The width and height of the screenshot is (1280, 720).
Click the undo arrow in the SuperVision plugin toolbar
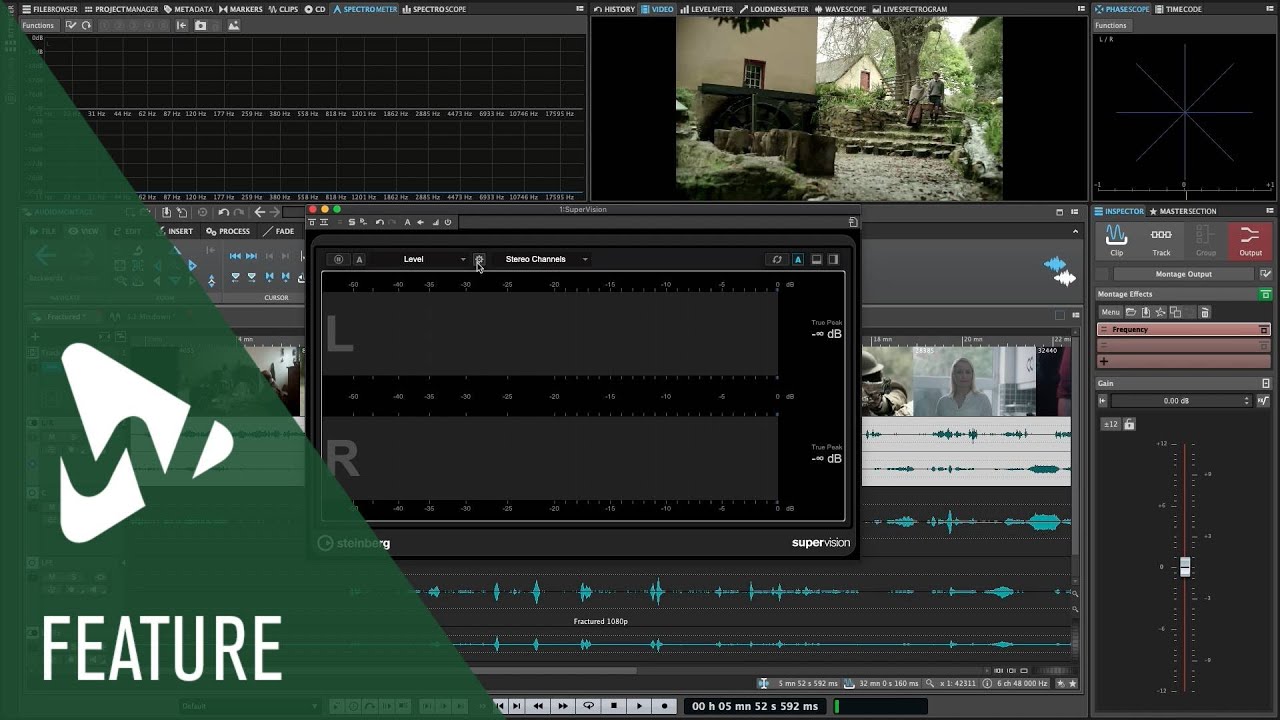[x=379, y=222]
